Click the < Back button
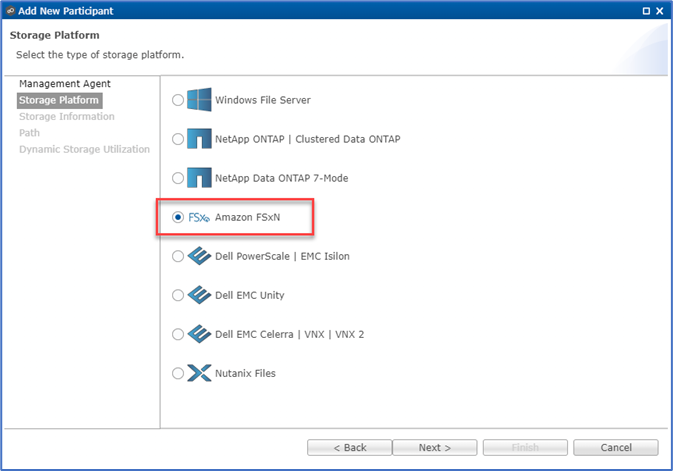The width and height of the screenshot is (673, 471). 349,447
